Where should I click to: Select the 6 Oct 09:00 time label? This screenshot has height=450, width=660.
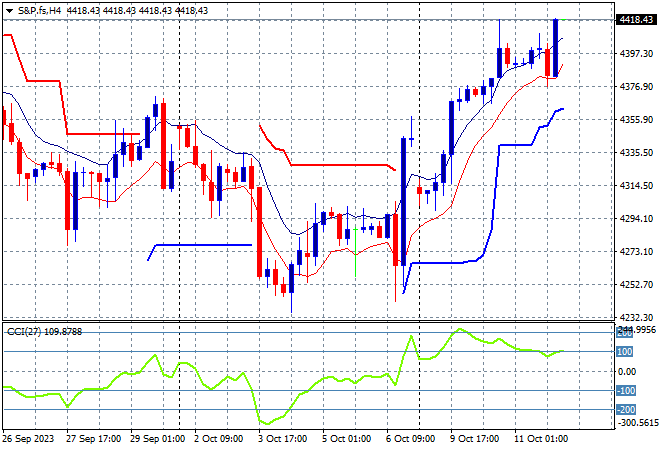pos(410,439)
